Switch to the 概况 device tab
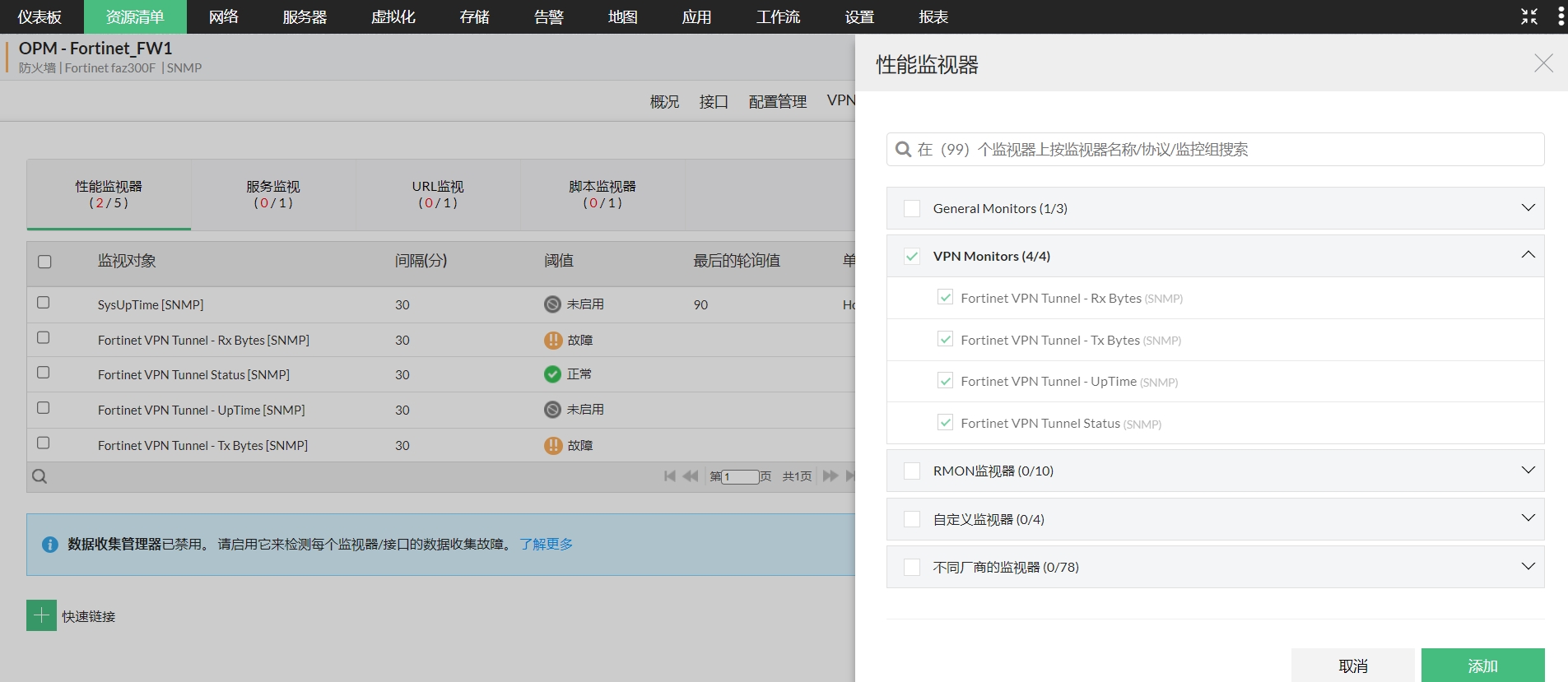1568x682 pixels. click(664, 101)
